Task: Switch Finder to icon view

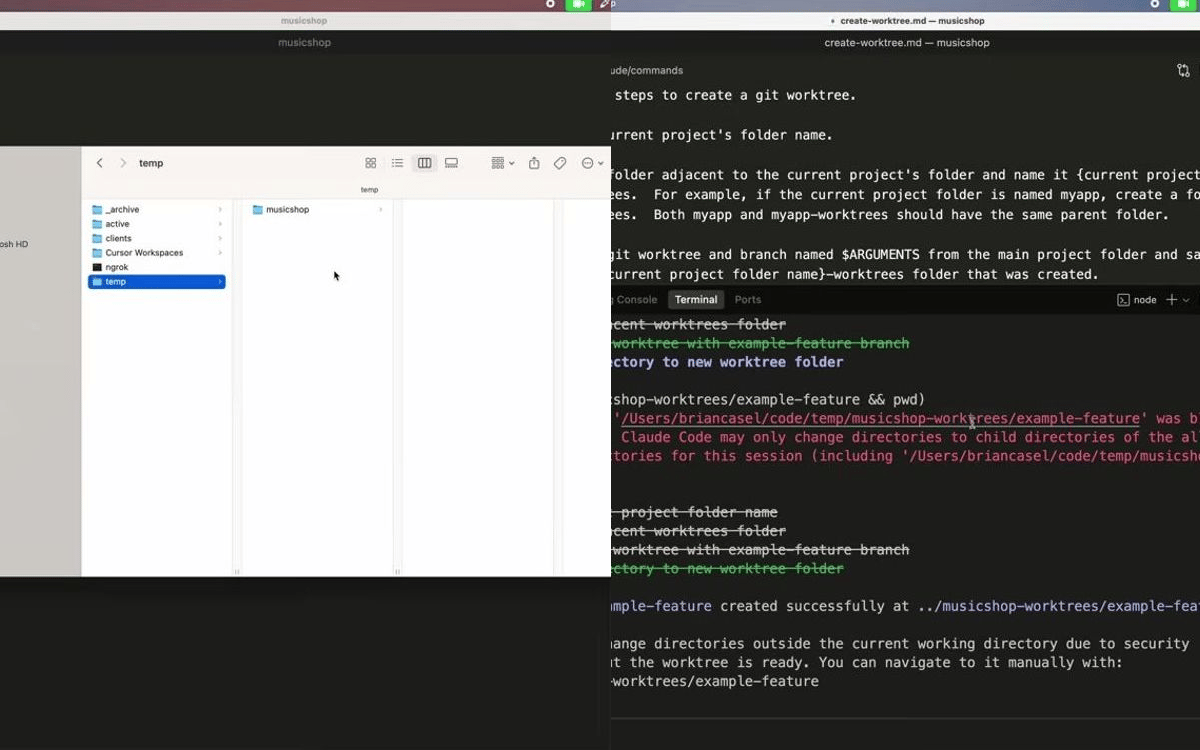Action: coord(371,163)
